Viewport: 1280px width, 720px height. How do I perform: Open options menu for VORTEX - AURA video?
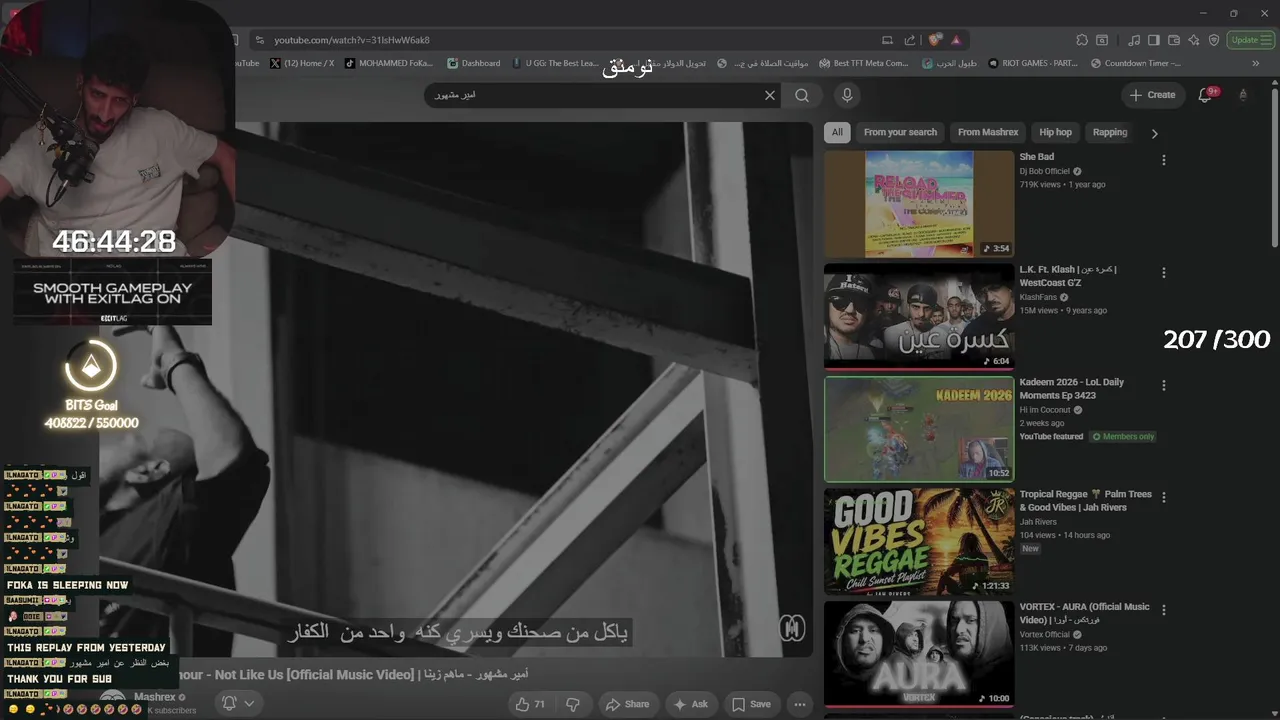click(1163, 610)
